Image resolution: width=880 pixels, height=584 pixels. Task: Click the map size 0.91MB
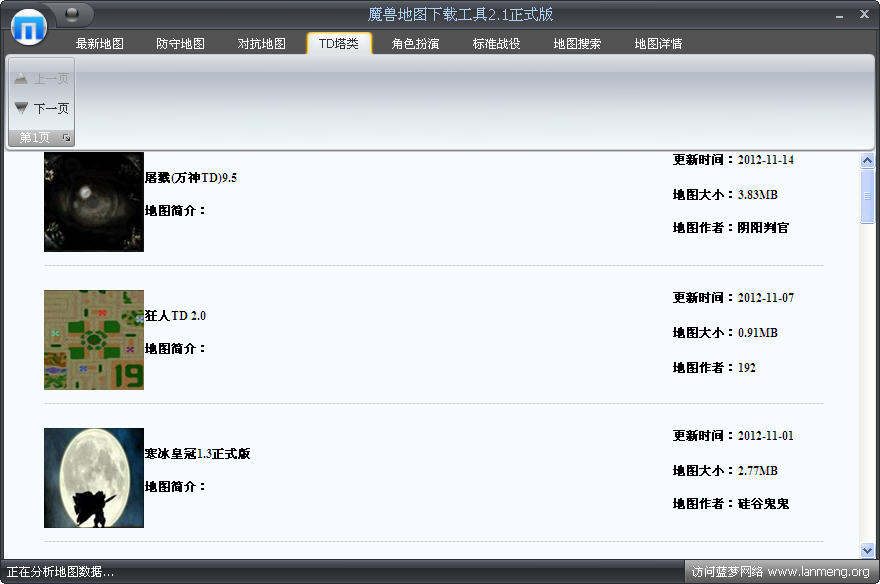click(758, 333)
